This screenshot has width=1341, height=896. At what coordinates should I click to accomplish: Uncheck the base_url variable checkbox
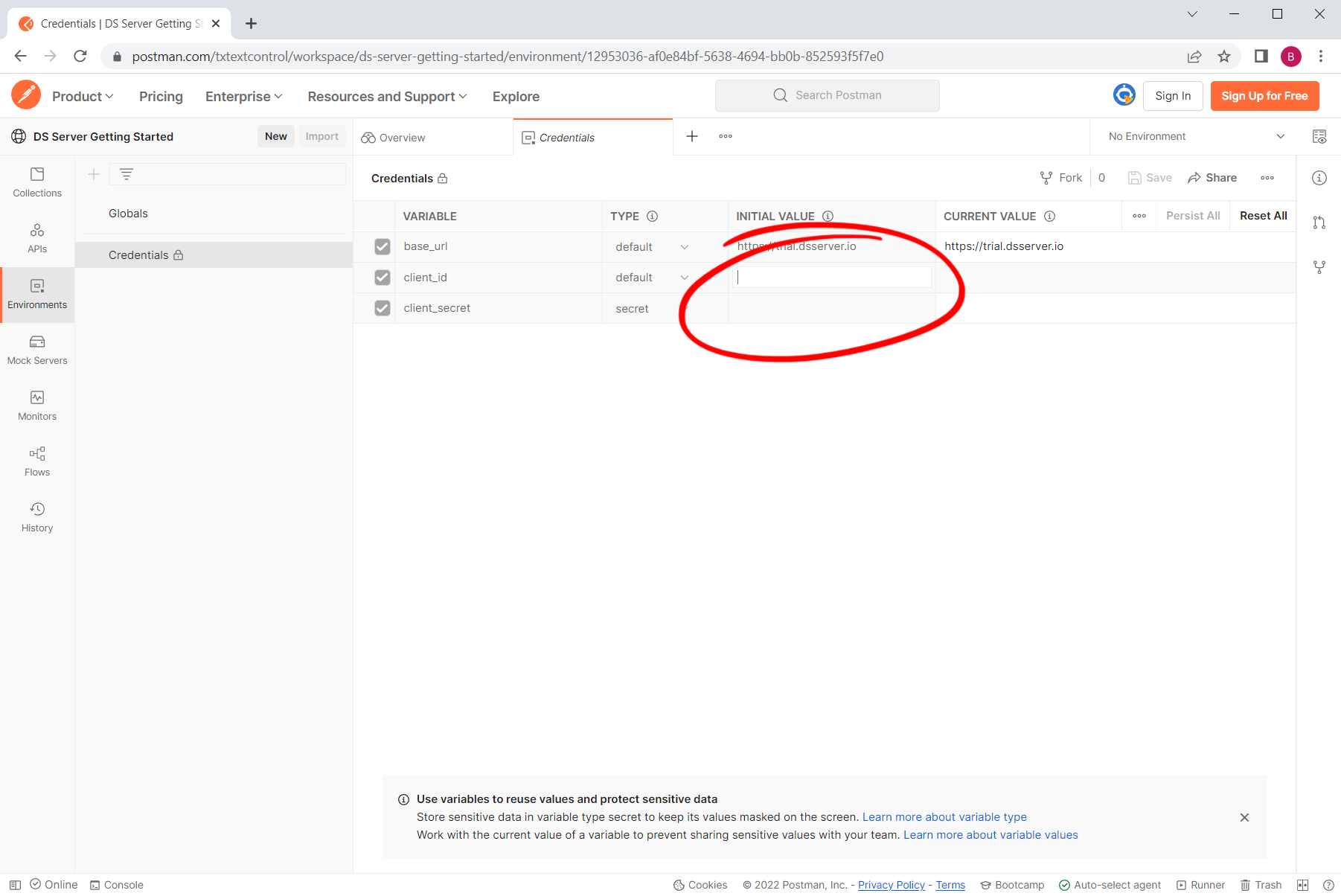(x=383, y=246)
